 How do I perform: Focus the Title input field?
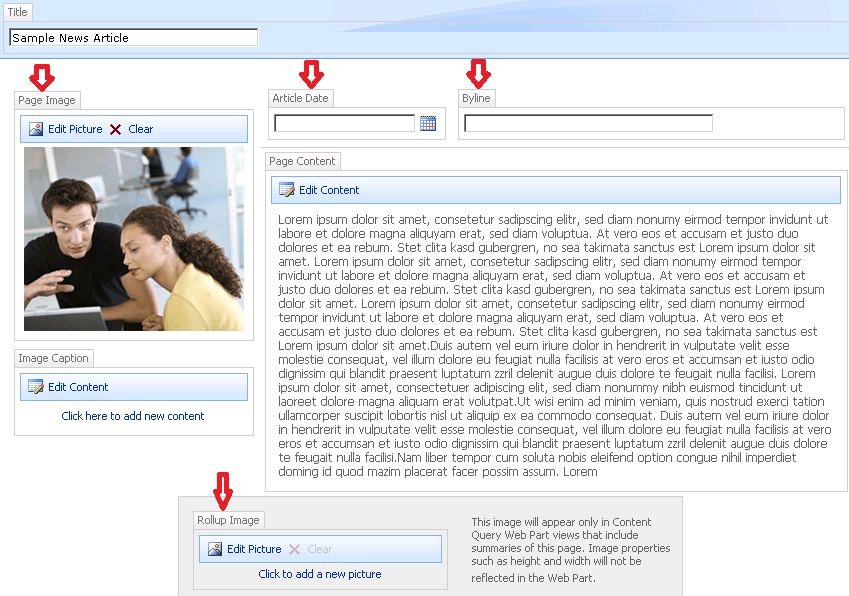(133, 37)
